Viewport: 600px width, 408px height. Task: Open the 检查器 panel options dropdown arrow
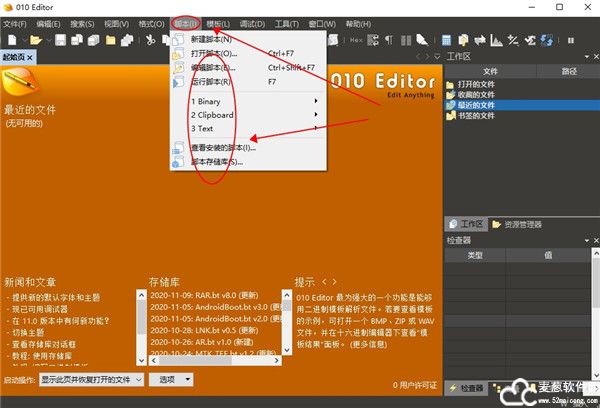pos(587,240)
